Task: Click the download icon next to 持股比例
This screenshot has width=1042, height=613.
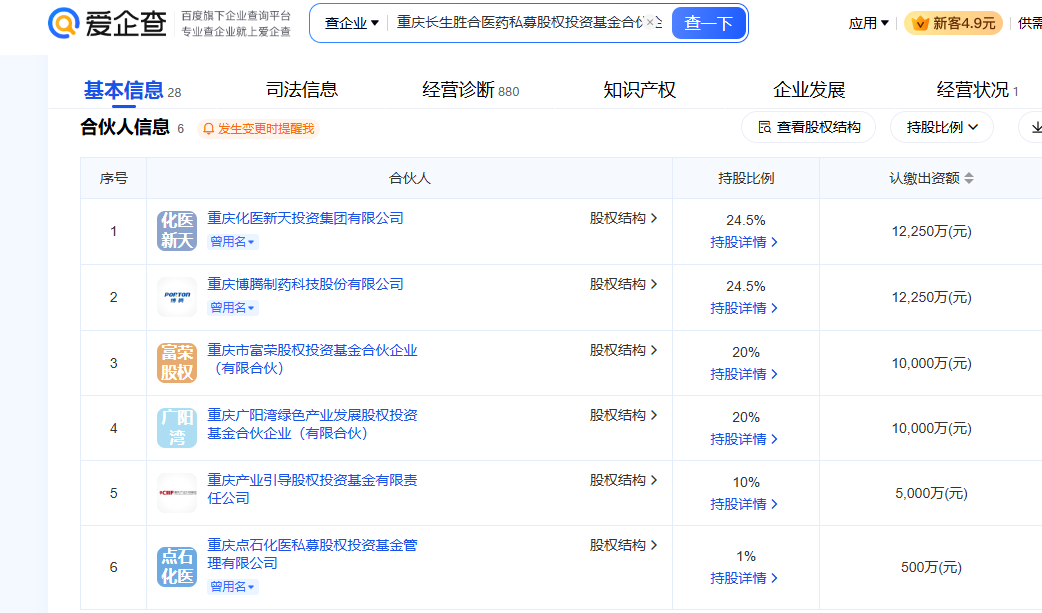Action: click(1035, 127)
